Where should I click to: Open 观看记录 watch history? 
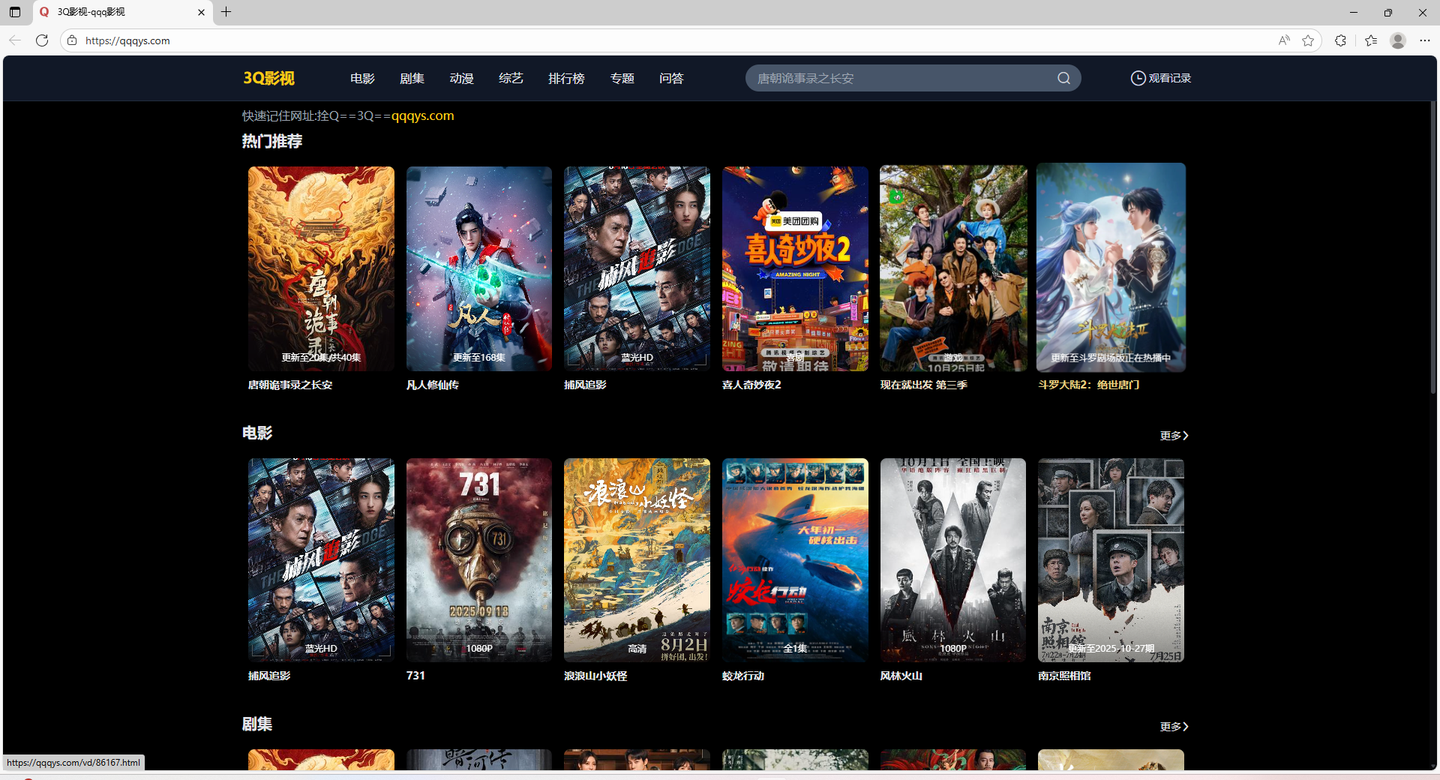1161,78
